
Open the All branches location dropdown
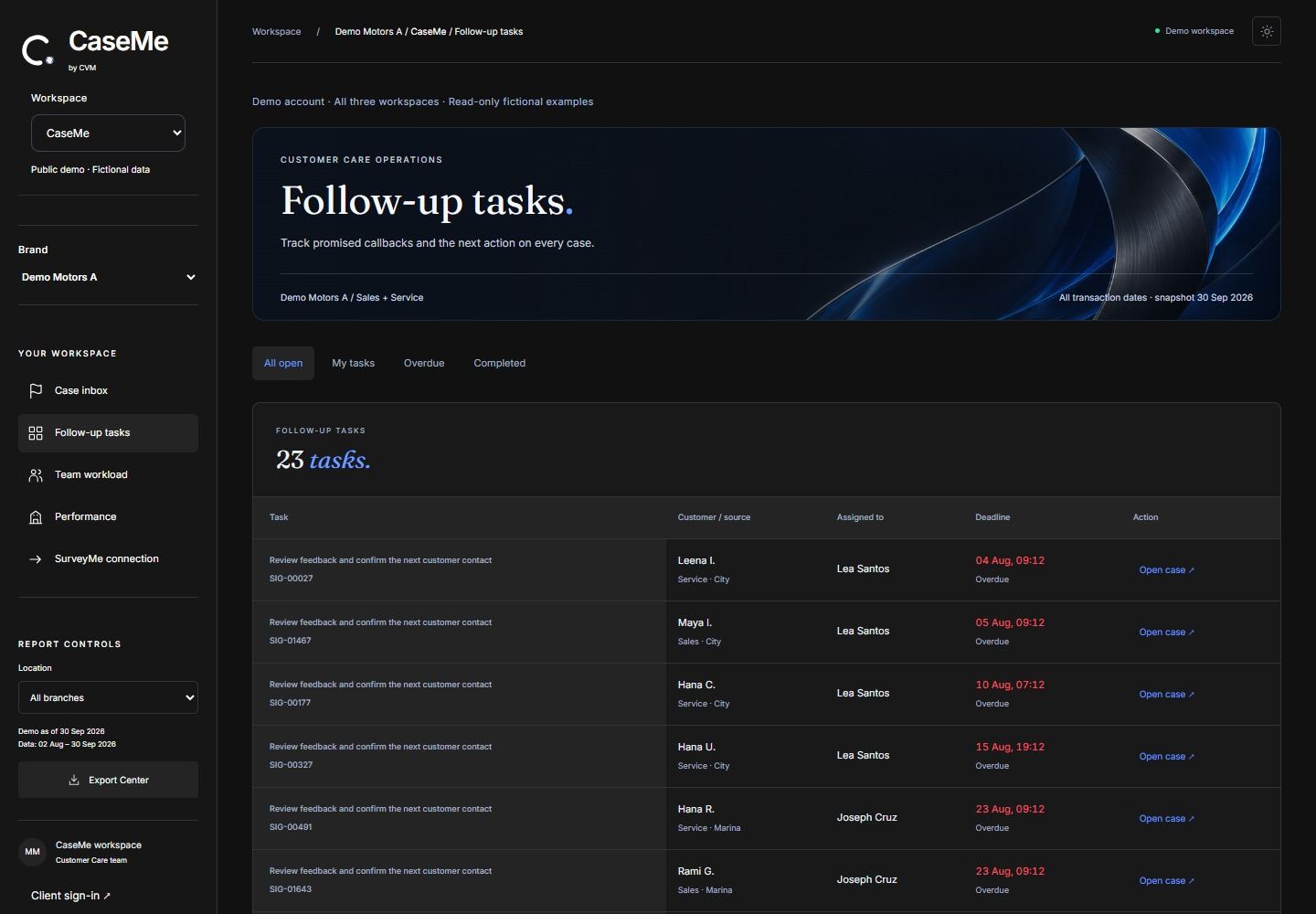point(108,697)
